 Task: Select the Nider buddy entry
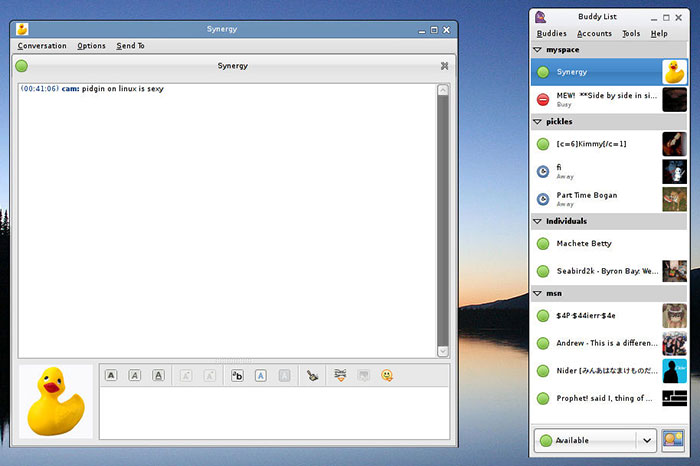(x=609, y=371)
